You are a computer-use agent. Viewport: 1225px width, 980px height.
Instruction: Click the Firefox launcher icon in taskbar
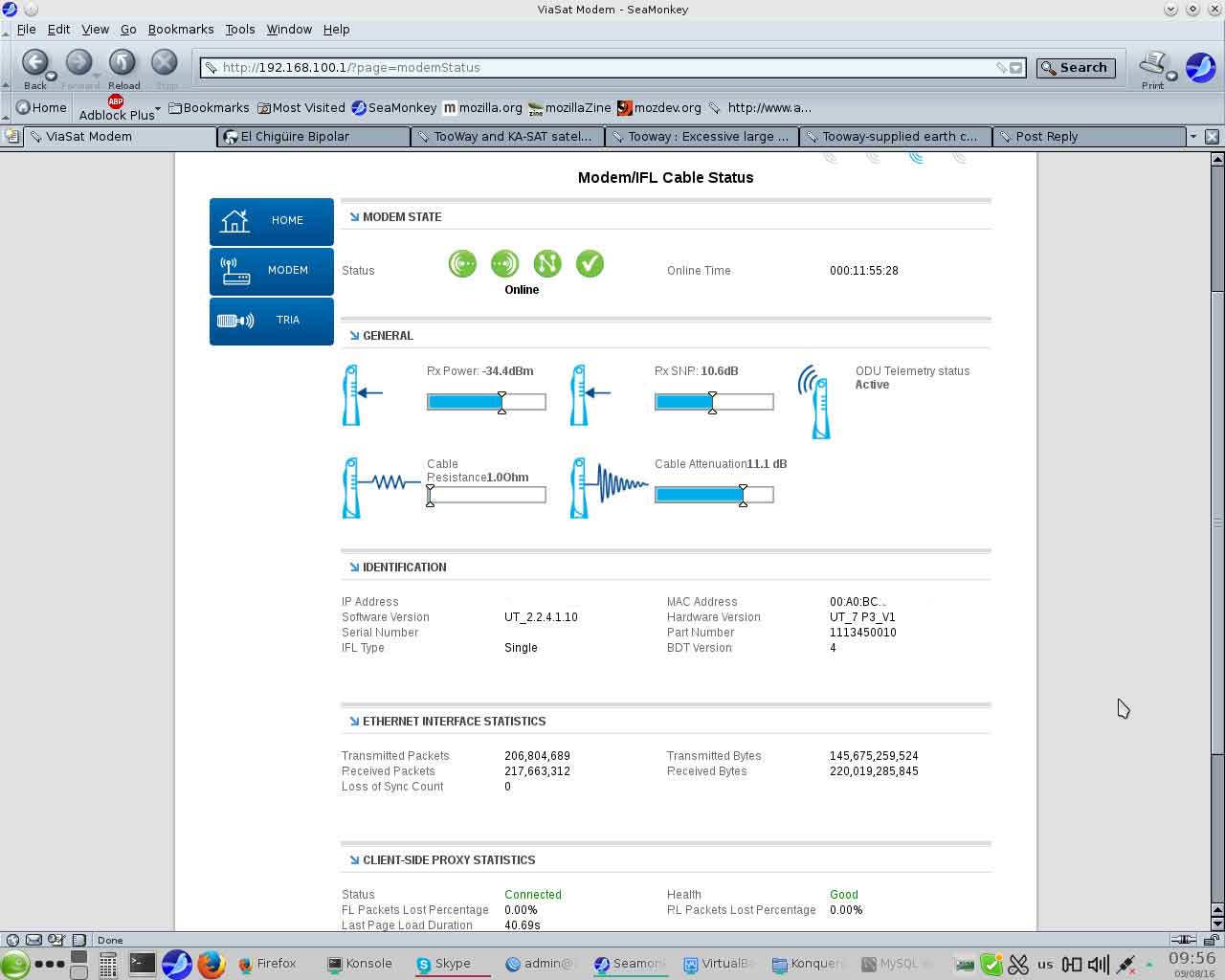pos(211,964)
